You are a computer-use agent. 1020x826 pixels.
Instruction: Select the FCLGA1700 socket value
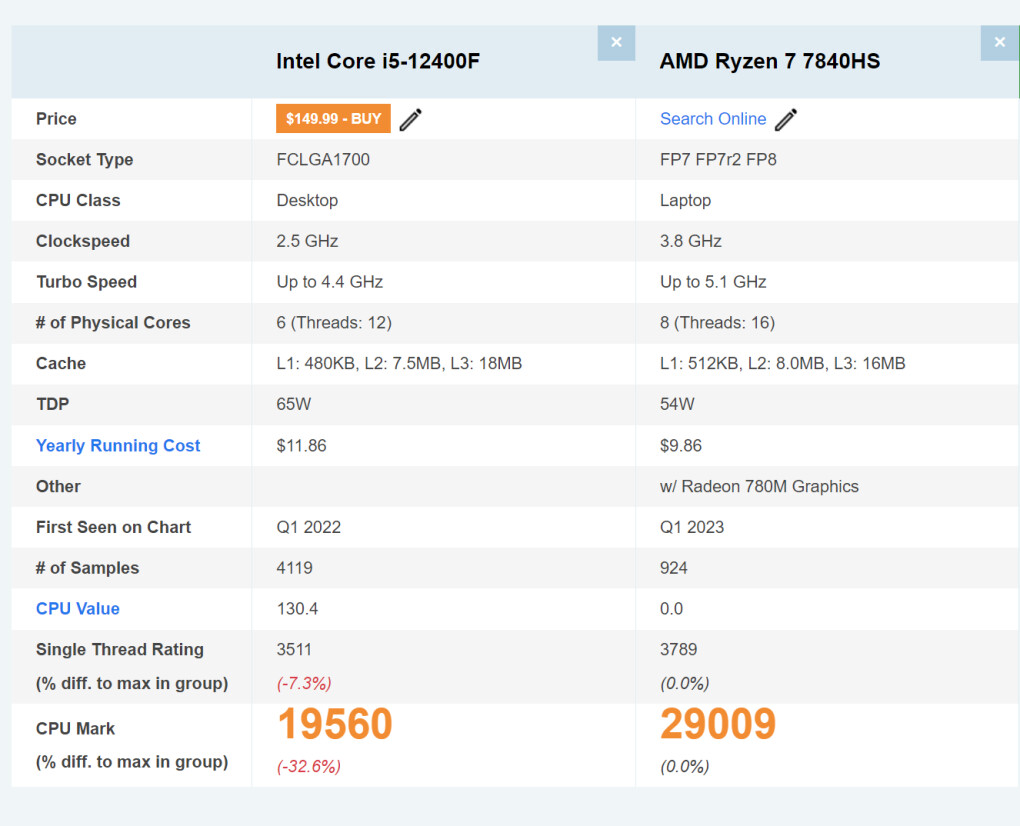[x=323, y=159]
